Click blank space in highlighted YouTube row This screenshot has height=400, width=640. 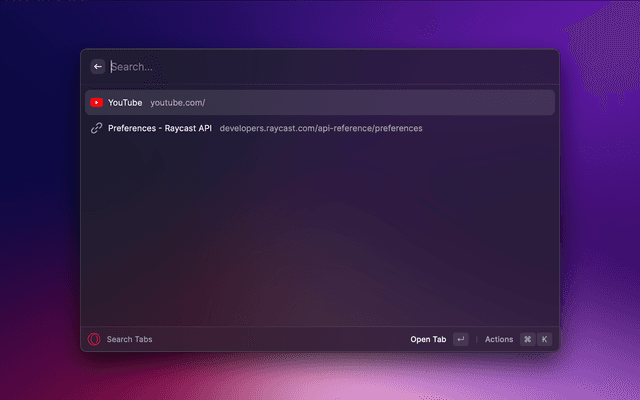400,102
